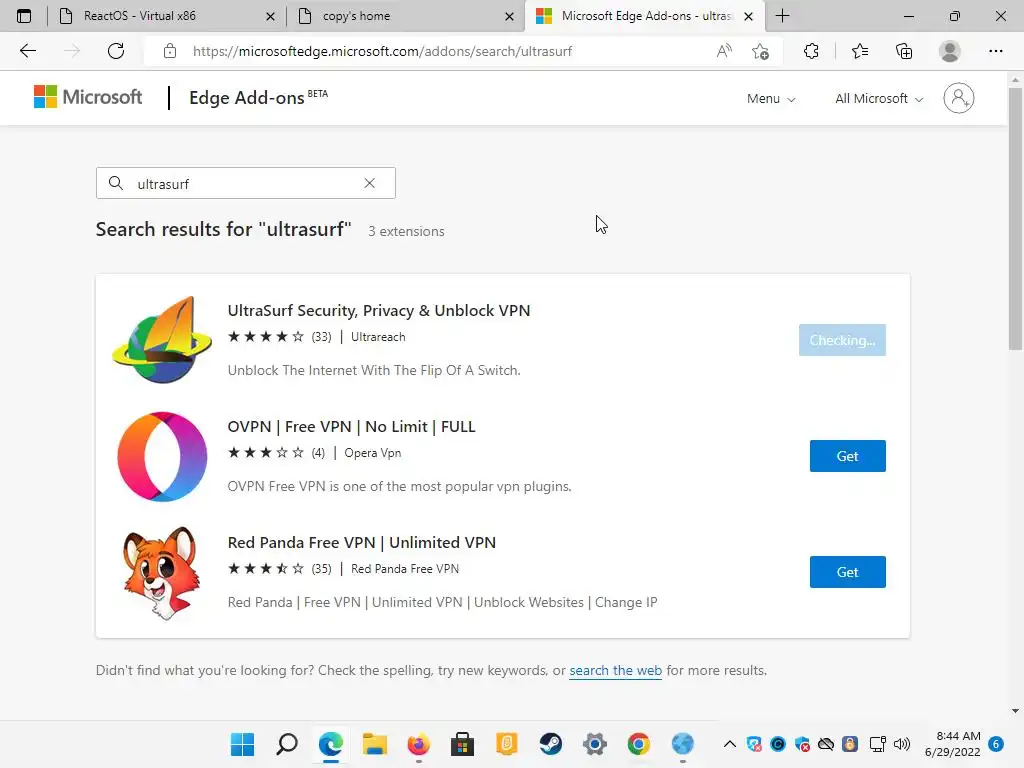
Task: Open taskbar Search
Action: 287,744
